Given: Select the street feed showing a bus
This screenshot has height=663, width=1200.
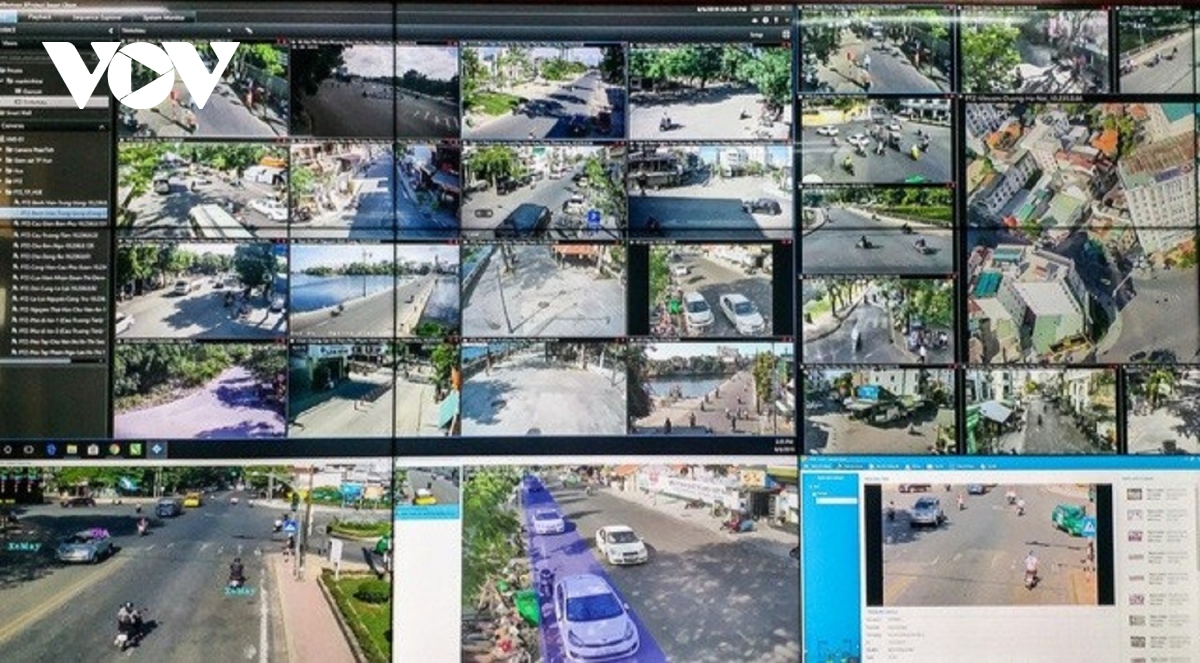Looking at the screenshot, I should pyautogui.click(x=203, y=192).
